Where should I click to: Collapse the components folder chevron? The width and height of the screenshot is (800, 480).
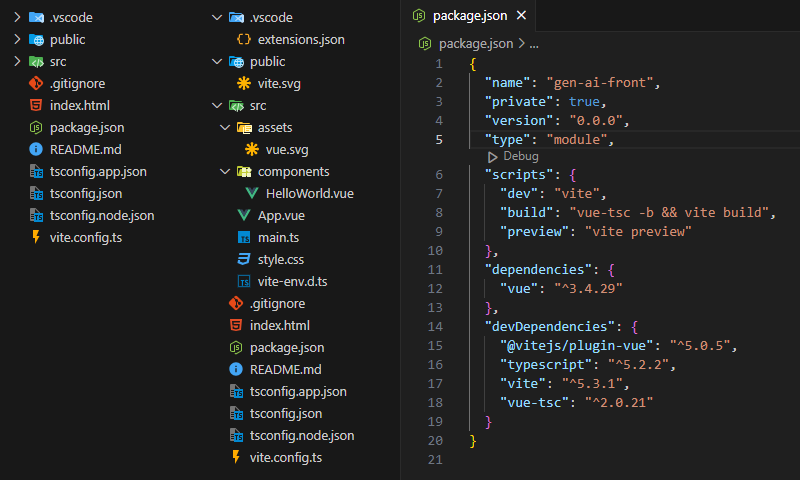click(x=225, y=171)
